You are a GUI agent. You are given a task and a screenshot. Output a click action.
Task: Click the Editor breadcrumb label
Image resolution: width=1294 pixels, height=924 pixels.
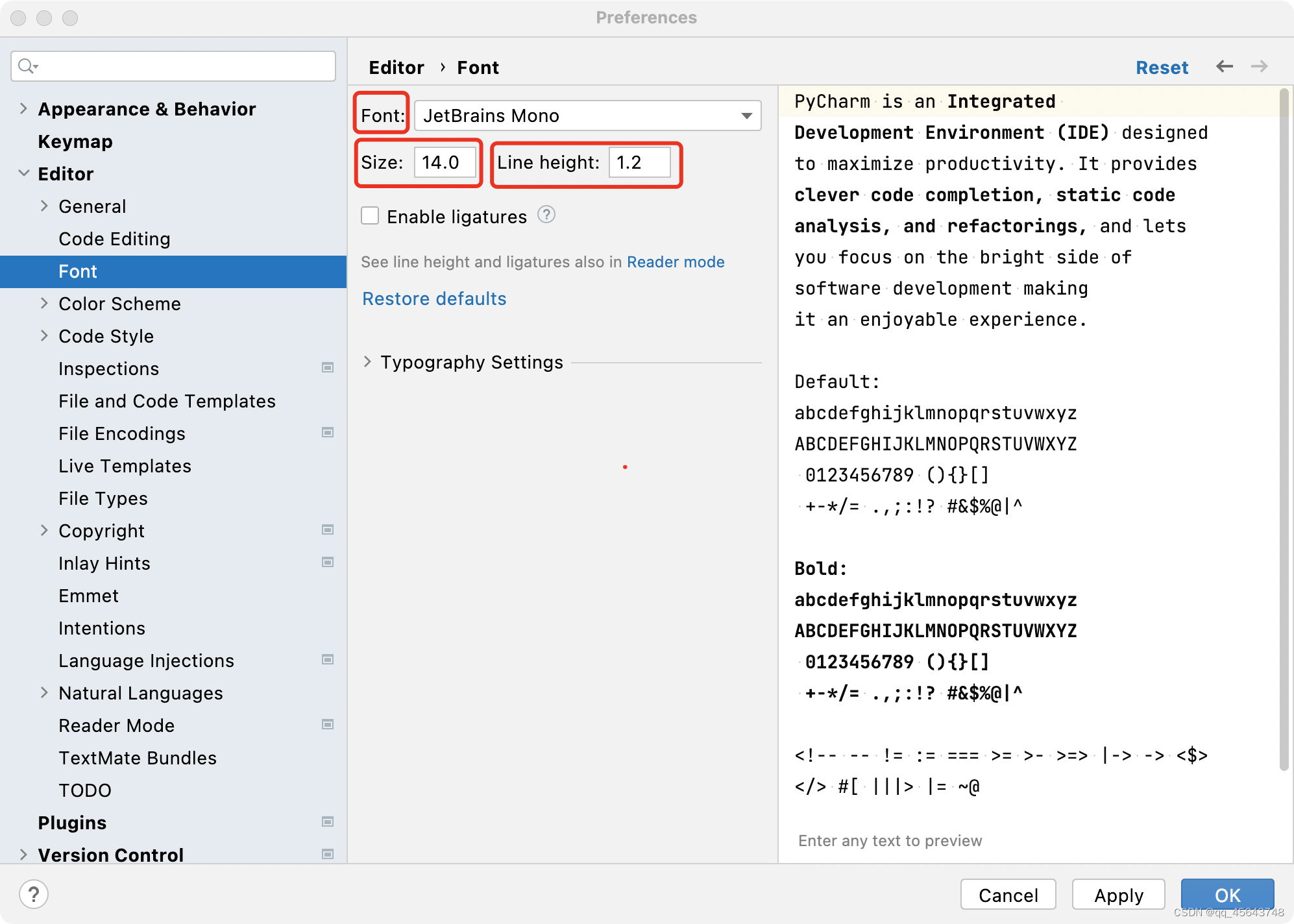[397, 67]
